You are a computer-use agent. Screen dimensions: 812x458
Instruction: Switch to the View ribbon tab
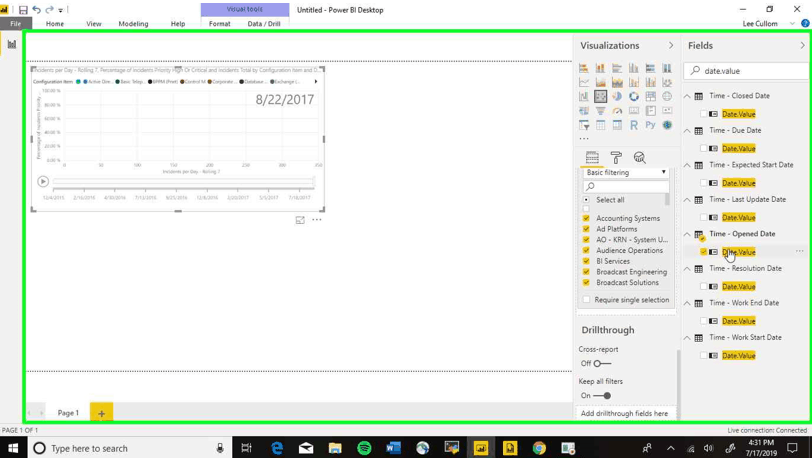[x=94, y=24]
